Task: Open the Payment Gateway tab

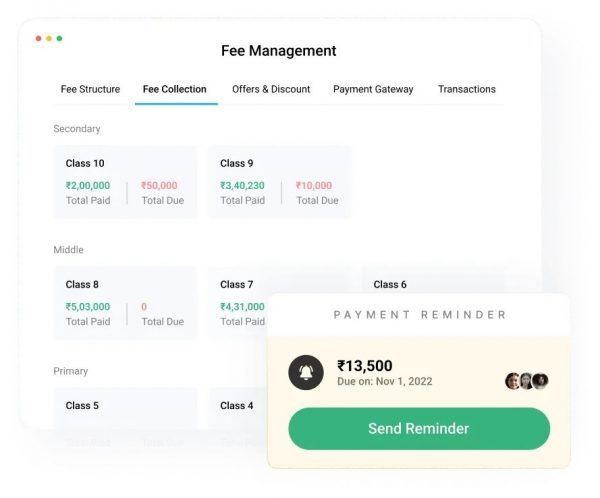Action: point(373,89)
